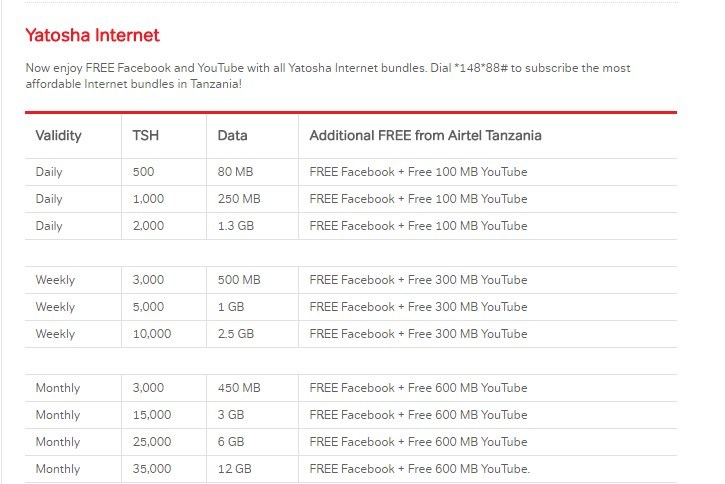
Task: Click the *148*88# subscription description paragraph
Action: [328, 76]
